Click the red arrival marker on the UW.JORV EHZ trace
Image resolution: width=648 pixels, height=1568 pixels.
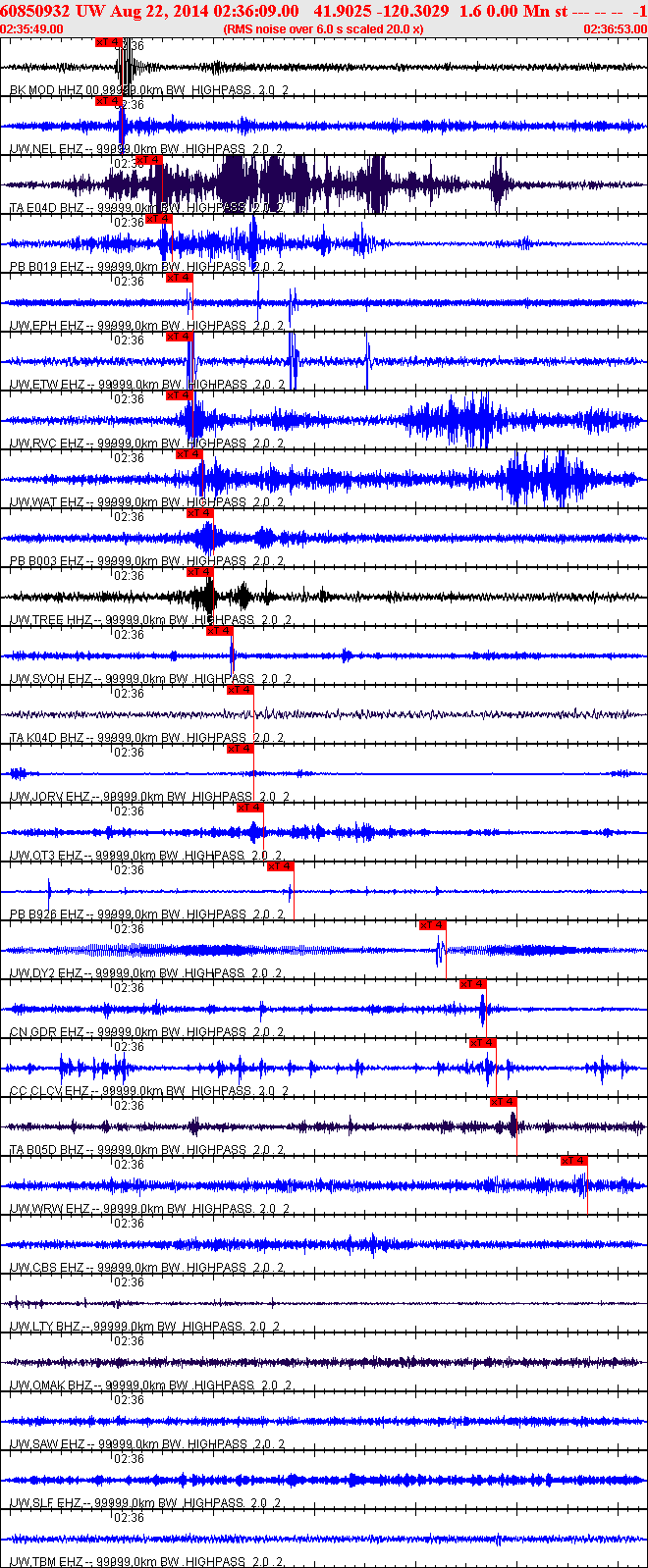pos(241,749)
